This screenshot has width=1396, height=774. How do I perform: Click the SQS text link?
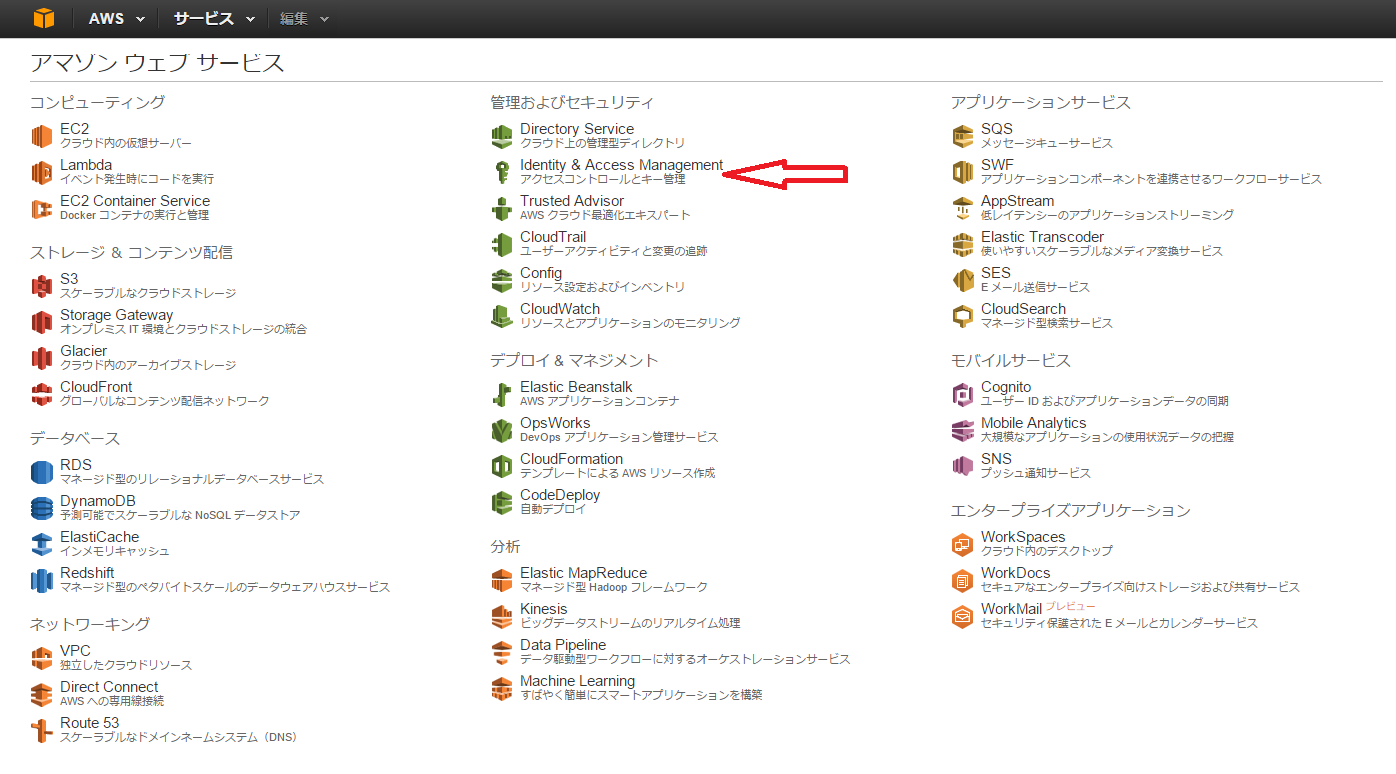pos(997,129)
